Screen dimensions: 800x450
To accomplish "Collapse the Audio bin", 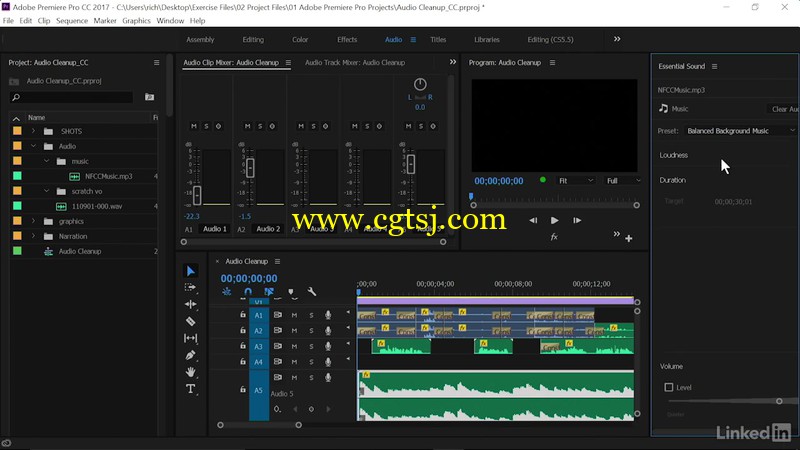I will tap(34, 146).
